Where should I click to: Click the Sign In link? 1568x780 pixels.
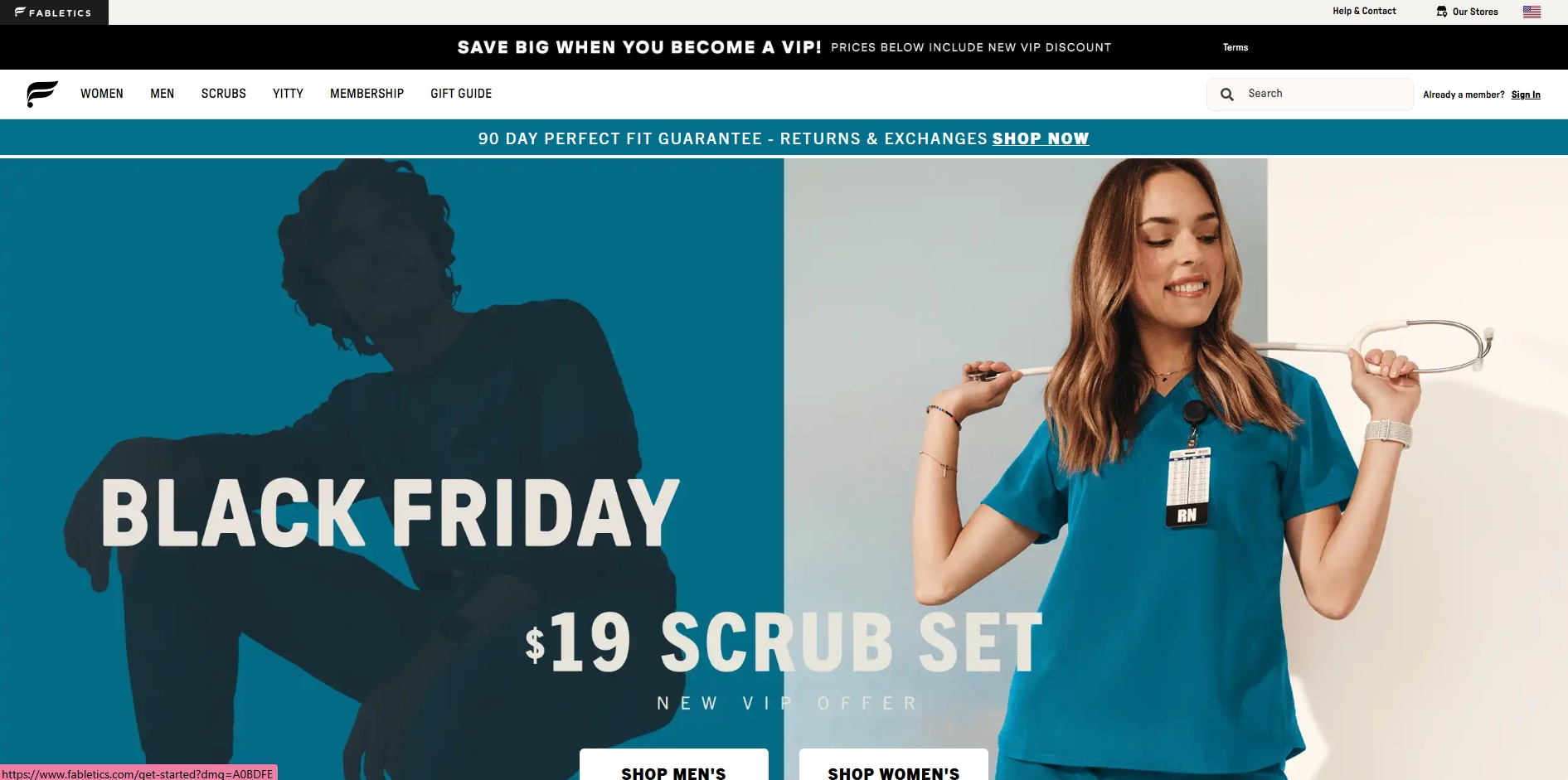tap(1526, 94)
